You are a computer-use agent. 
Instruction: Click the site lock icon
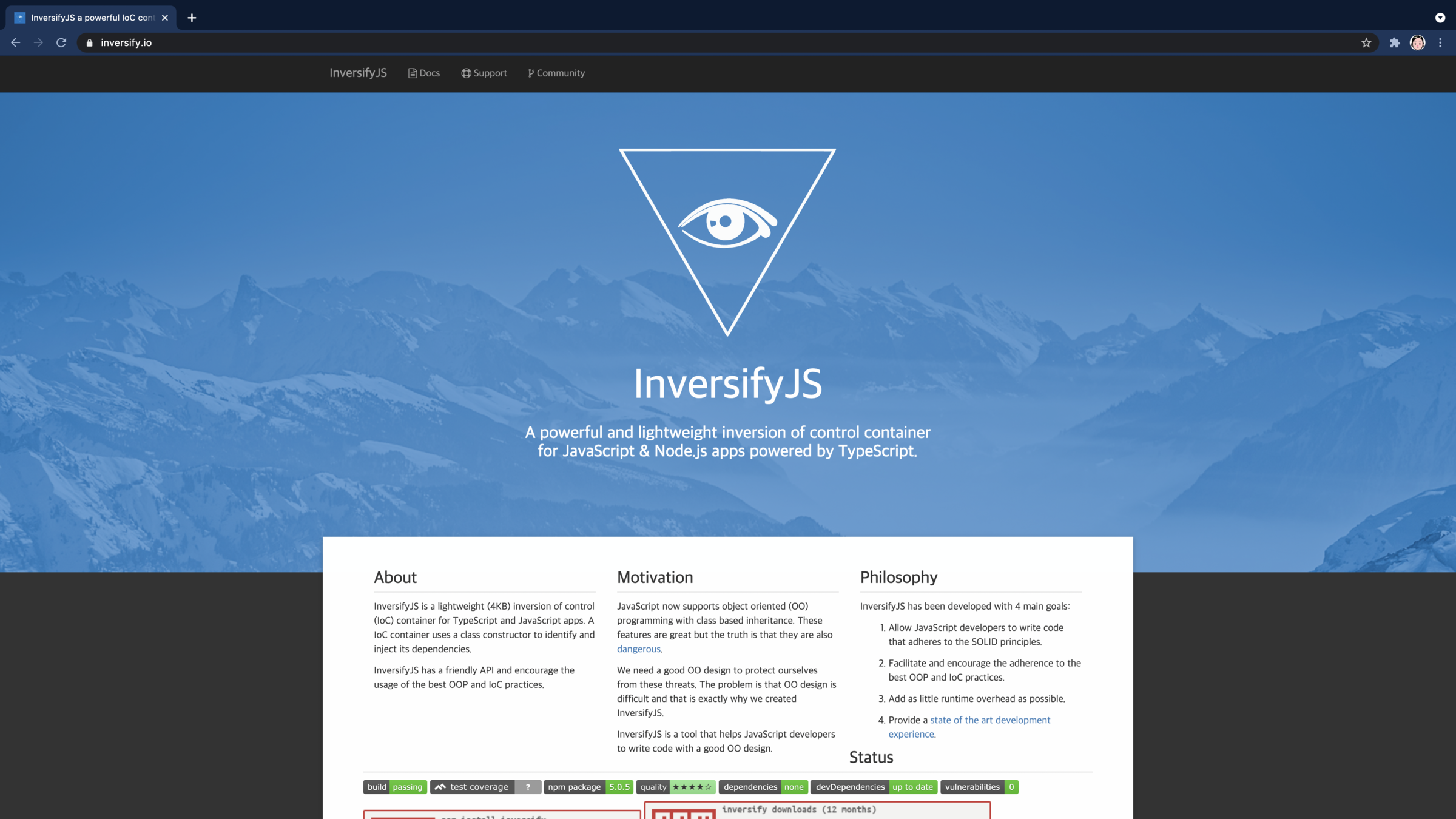90,42
